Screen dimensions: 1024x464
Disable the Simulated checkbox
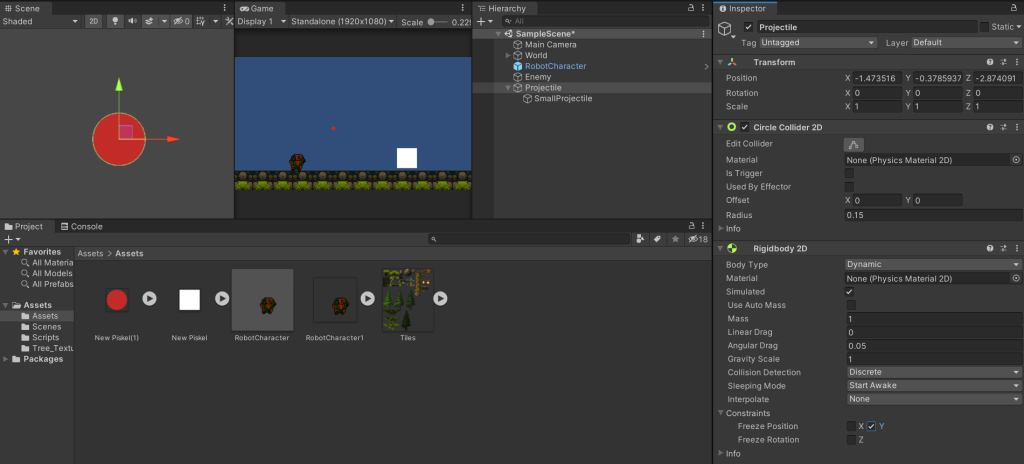[x=850, y=291]
